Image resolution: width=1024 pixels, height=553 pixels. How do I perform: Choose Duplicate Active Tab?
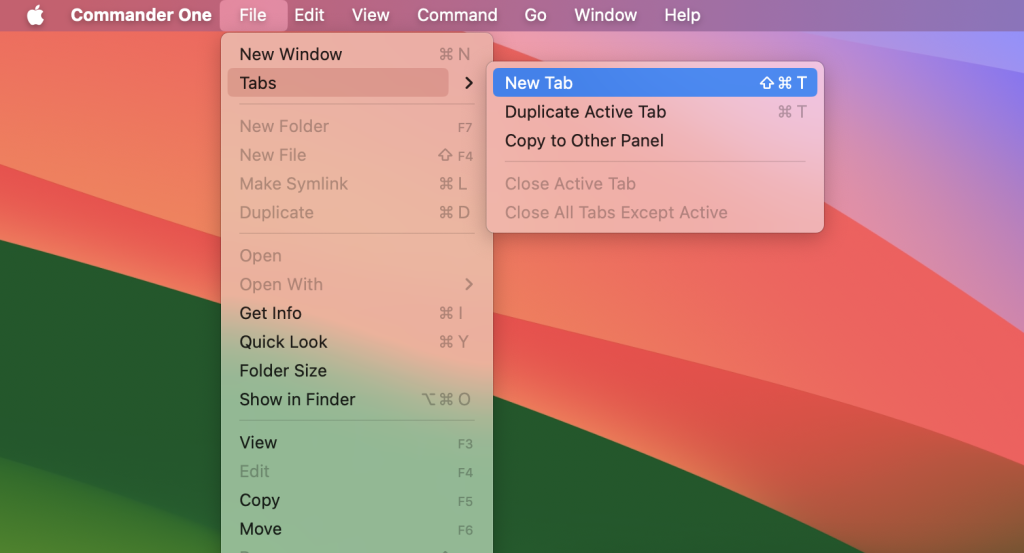click(x=655, y=112)
